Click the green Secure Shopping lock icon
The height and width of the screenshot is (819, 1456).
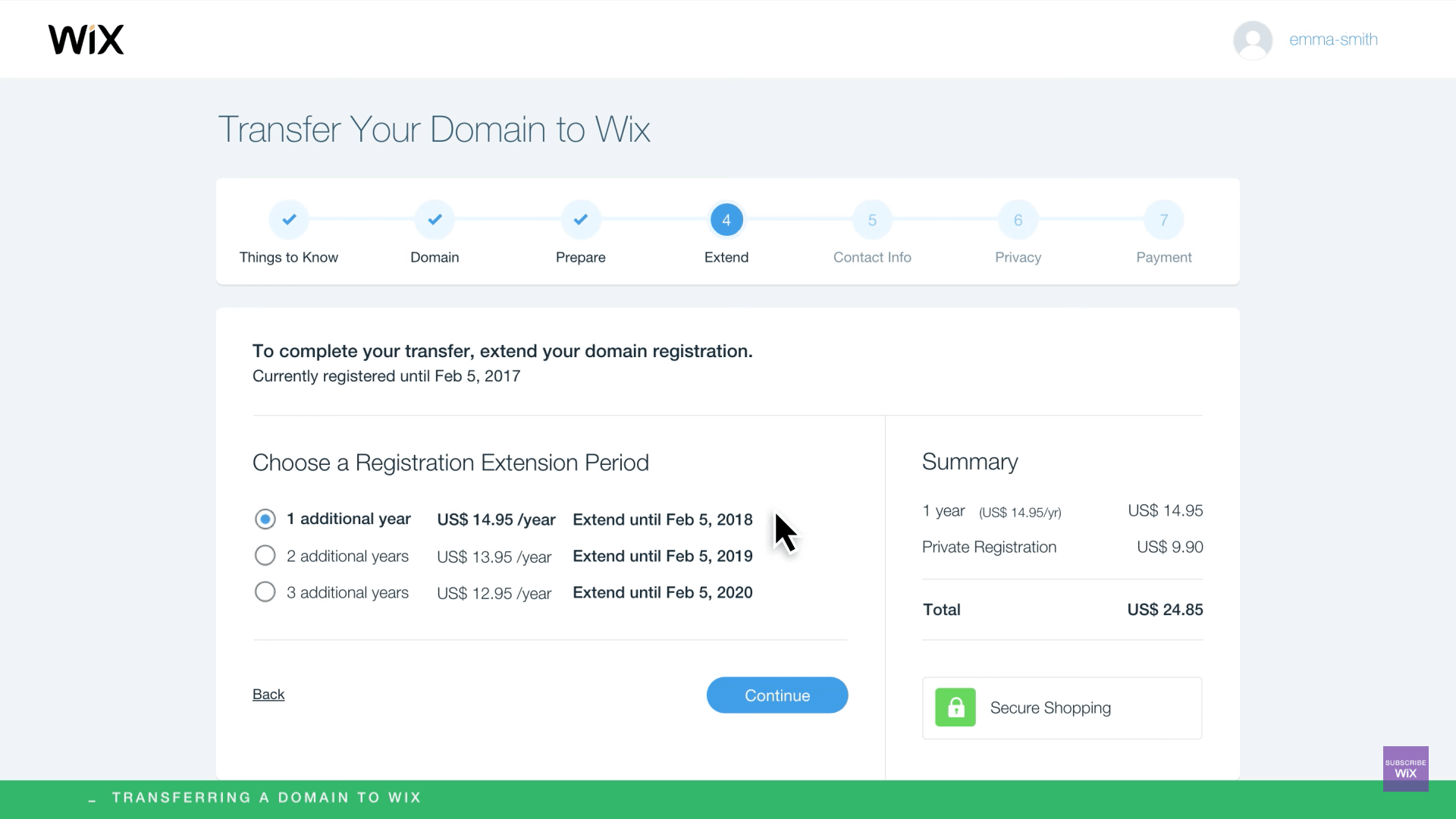click(x=955, y=708)
